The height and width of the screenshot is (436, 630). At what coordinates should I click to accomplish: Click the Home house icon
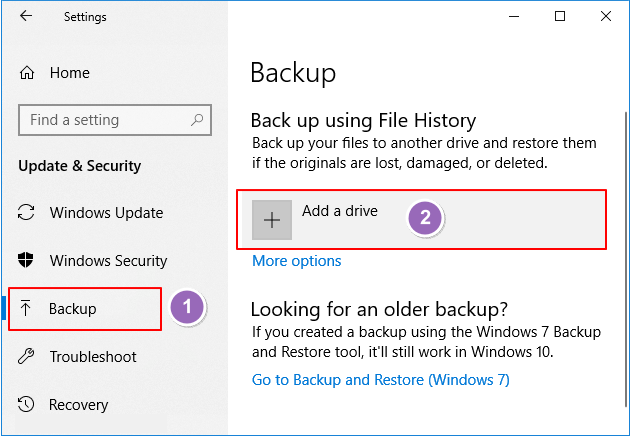[27, 73]
